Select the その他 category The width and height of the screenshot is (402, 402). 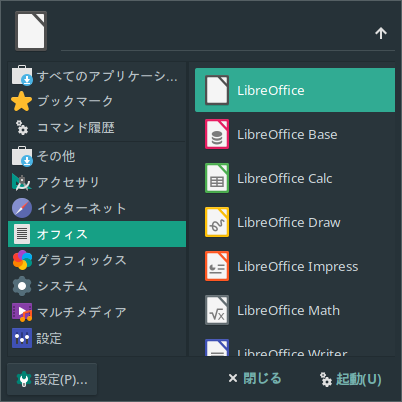(x=97, y=156)
